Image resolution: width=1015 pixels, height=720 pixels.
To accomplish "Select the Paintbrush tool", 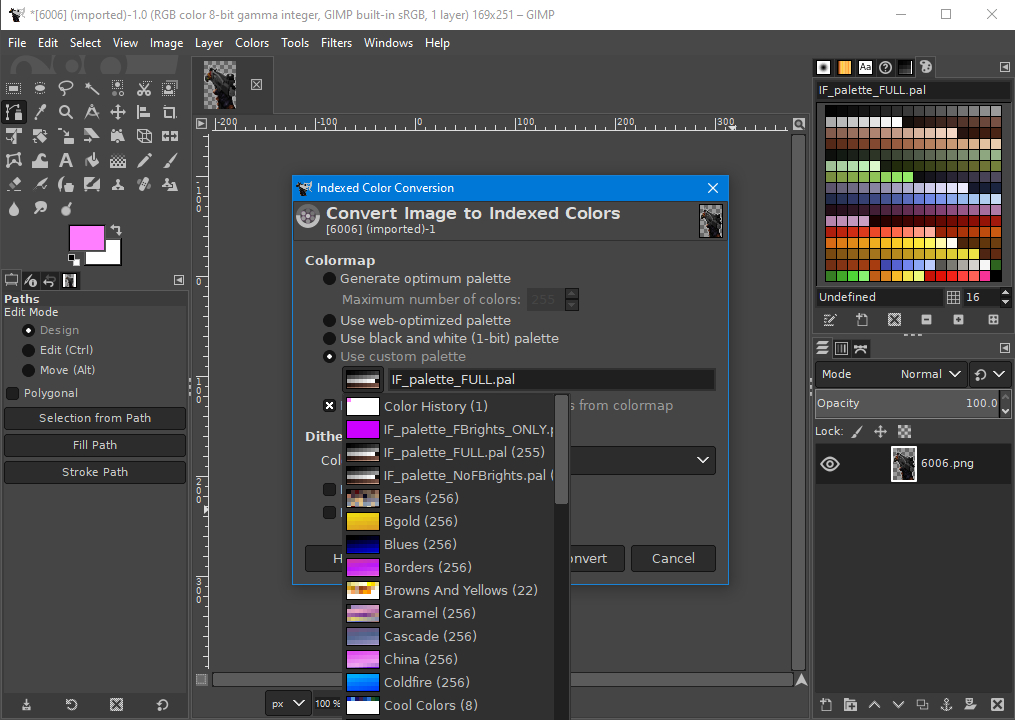I will coord(170,160).
